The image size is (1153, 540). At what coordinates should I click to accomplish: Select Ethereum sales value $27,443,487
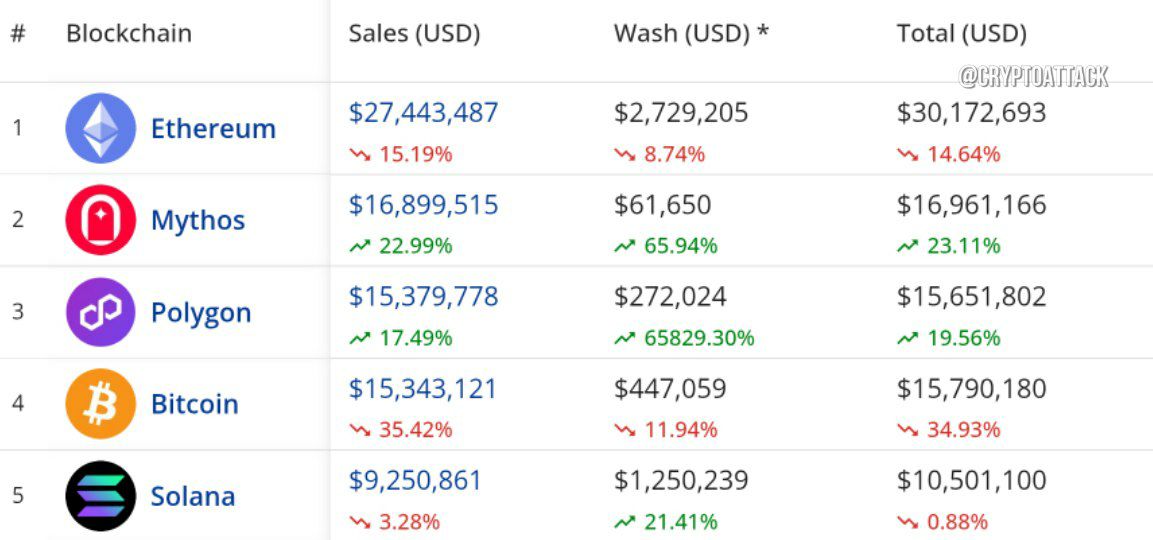tap(424, 113)
